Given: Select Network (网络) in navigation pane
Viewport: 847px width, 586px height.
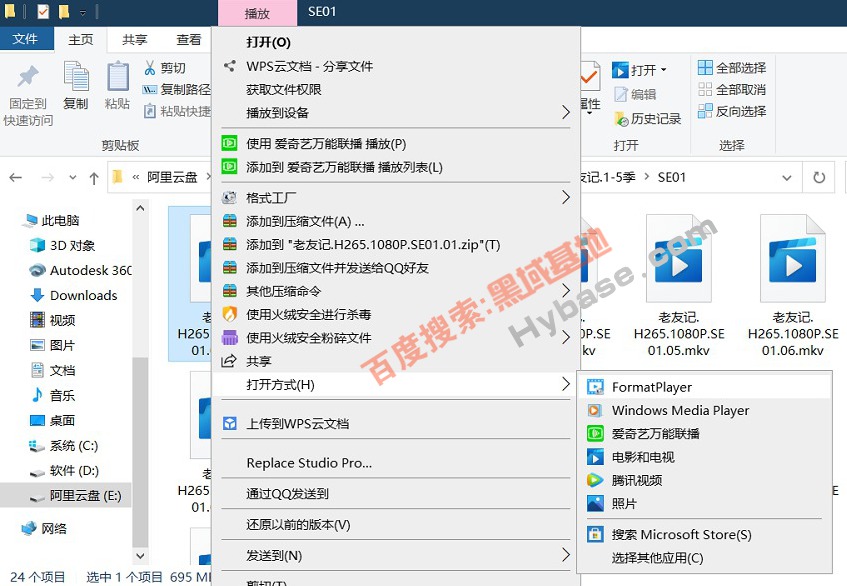Looking at the screenshot, I should tap(44, 528).
